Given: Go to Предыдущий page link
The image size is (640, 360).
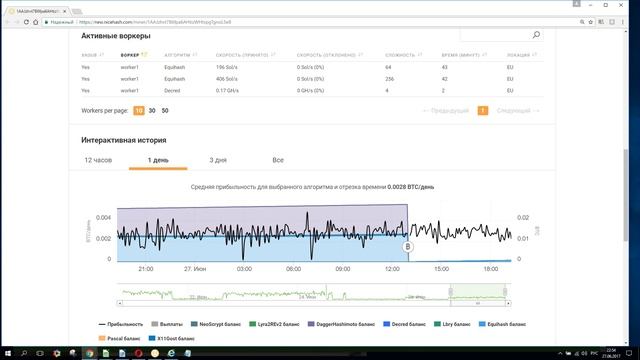Looking at the screenshot, I should click(x=446, y=111).
